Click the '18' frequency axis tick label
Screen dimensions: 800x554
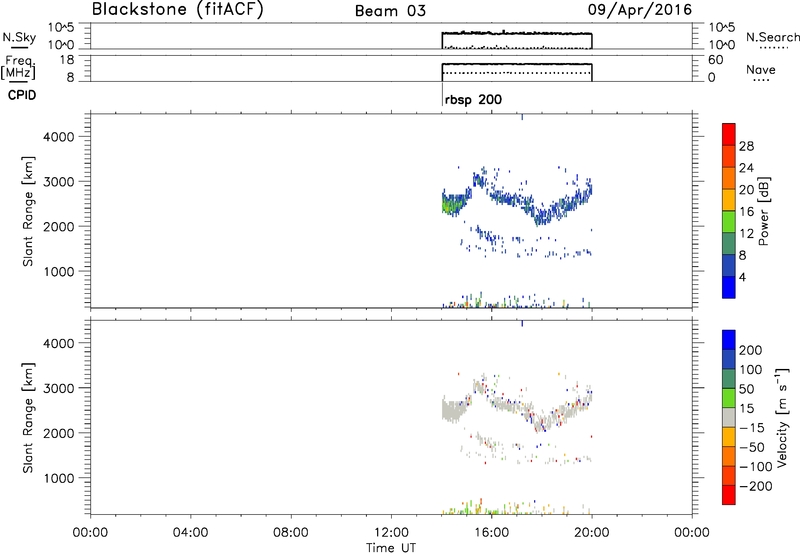67,60
